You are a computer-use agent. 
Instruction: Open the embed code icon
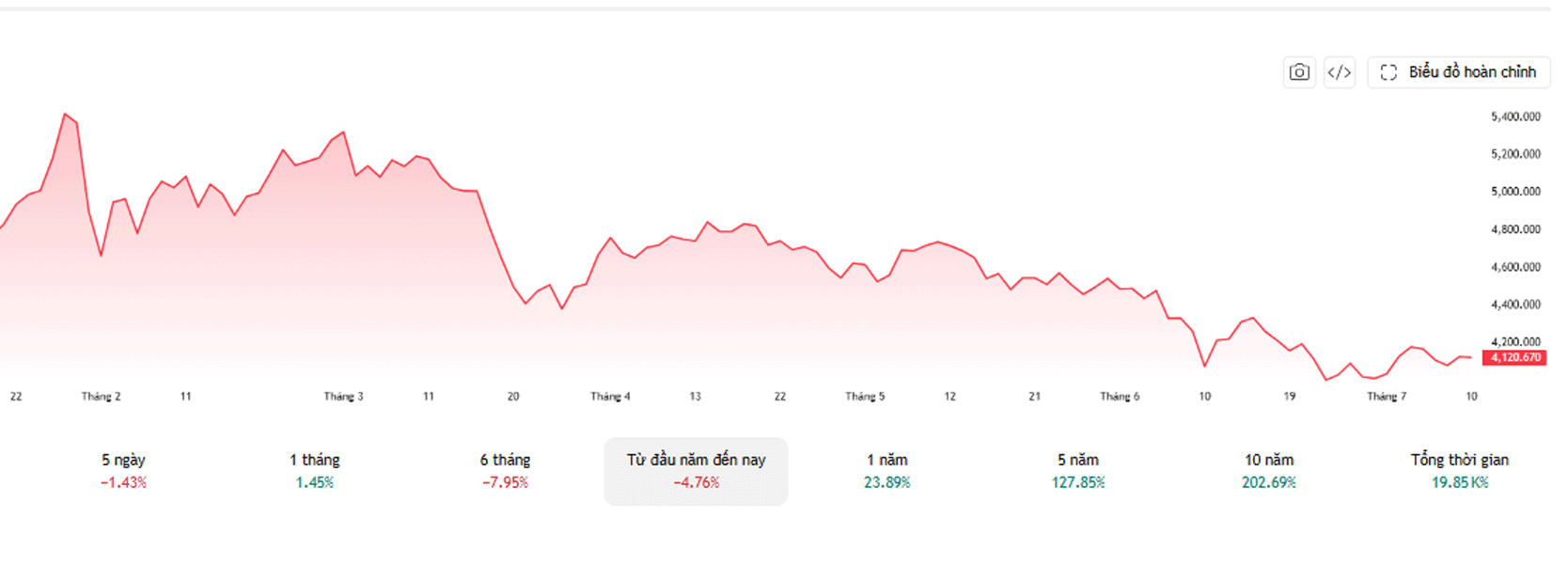coord(1340,72)
